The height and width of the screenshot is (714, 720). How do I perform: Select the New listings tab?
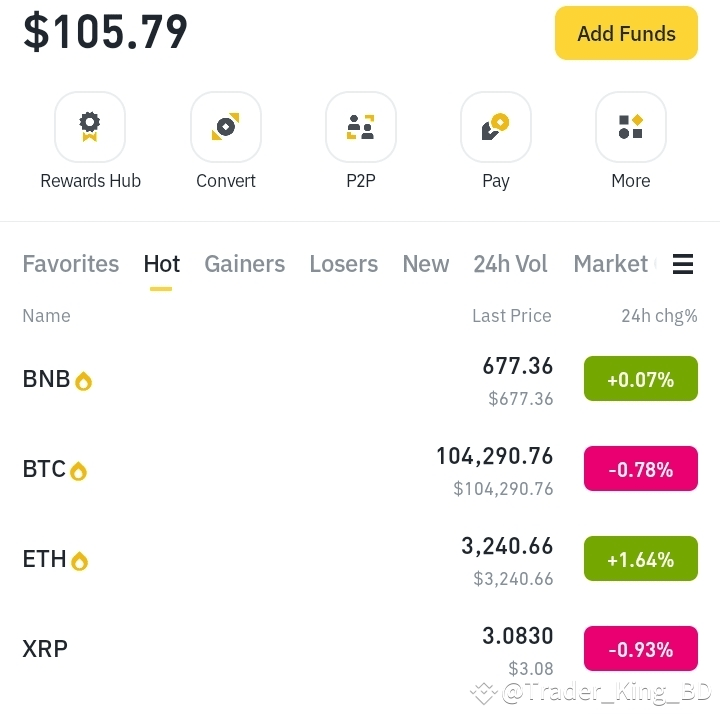(426, 264)
